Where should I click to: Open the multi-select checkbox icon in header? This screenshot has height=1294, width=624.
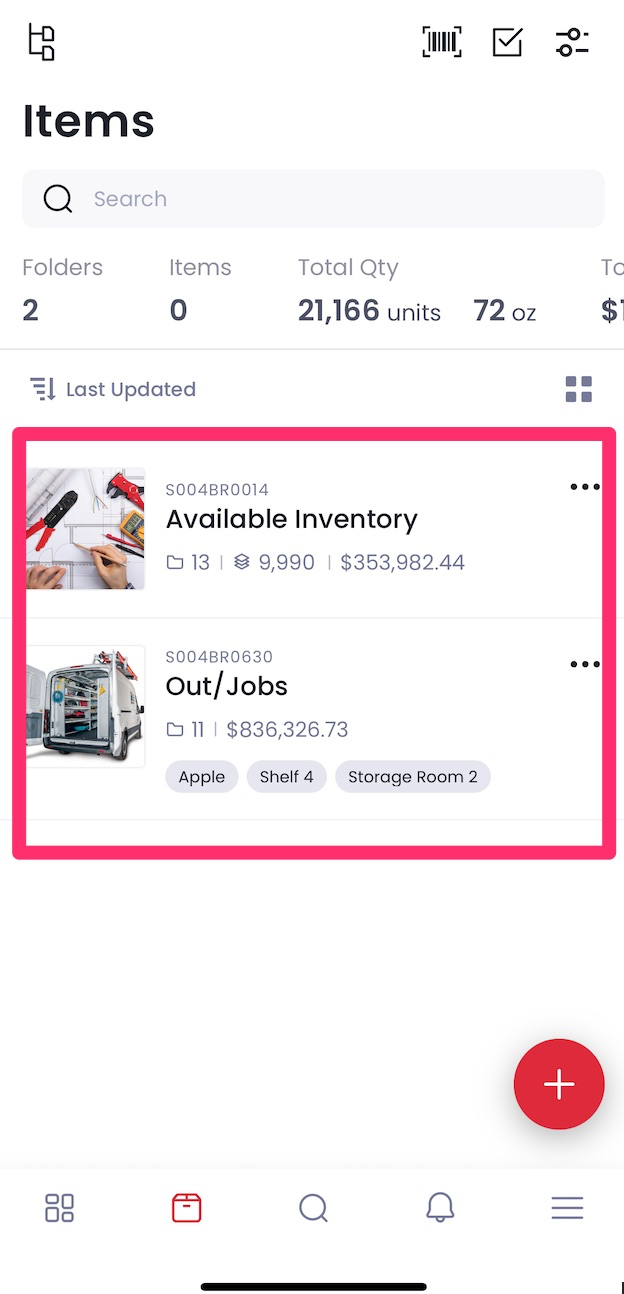(508, 42)
